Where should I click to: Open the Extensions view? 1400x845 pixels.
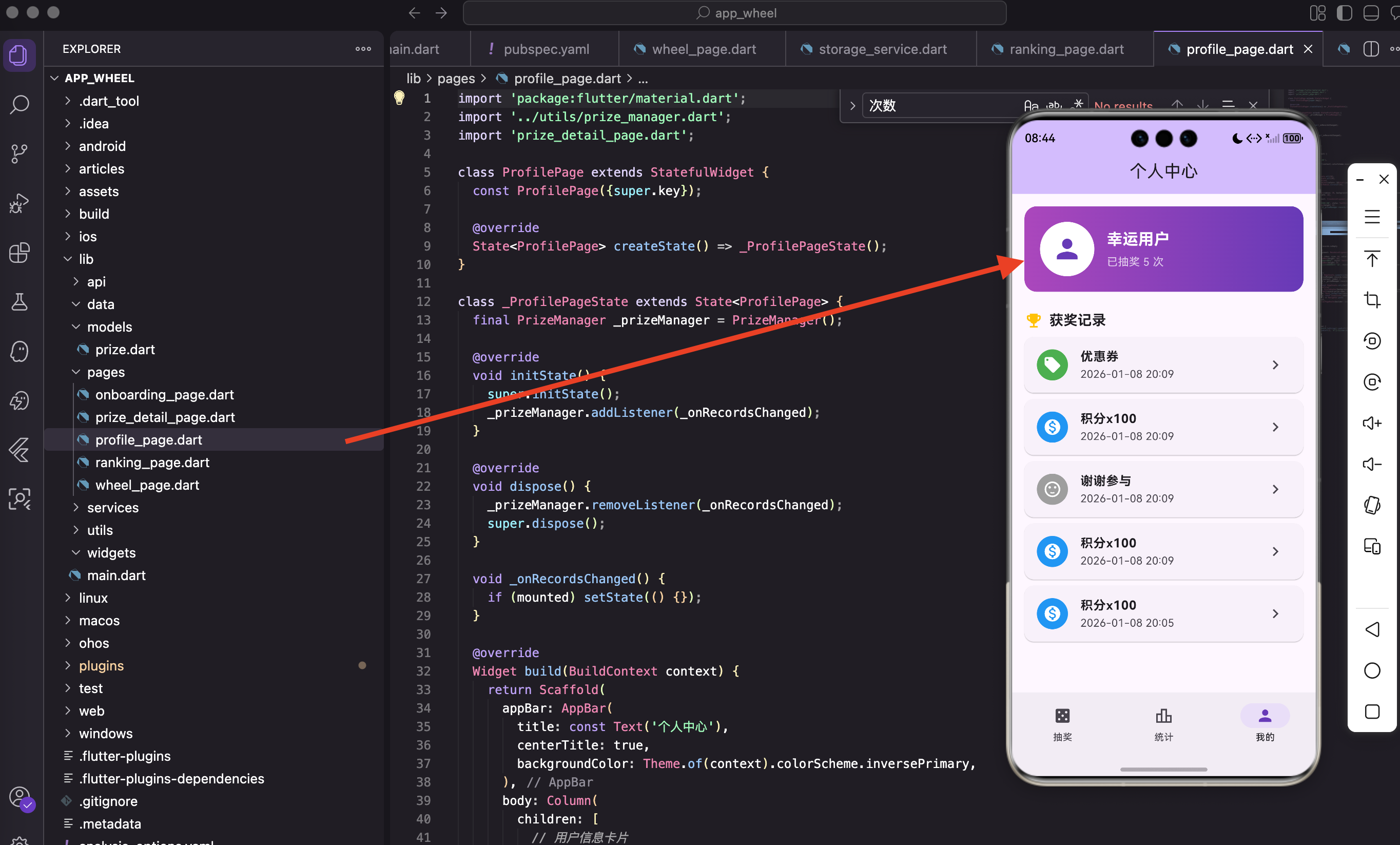(20, 252)
